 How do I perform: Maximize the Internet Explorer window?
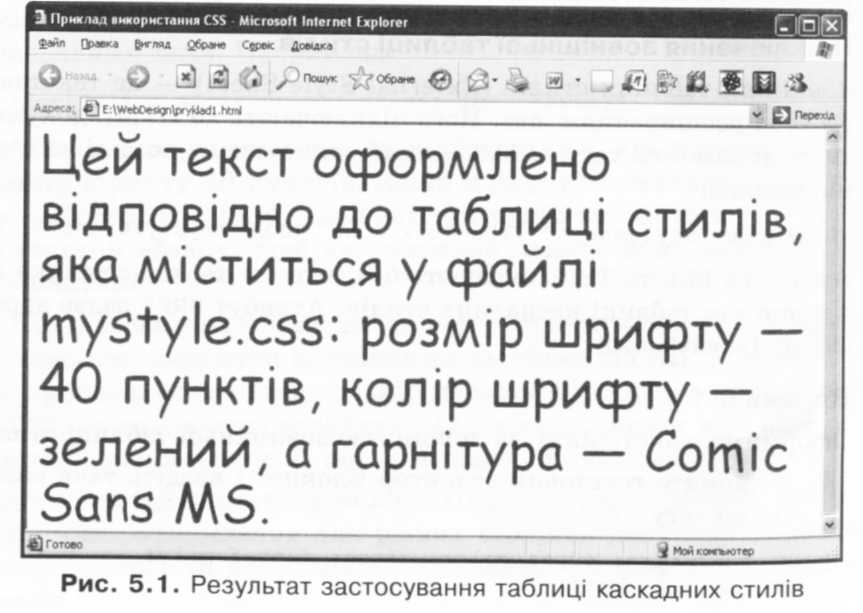pos(809,26)
